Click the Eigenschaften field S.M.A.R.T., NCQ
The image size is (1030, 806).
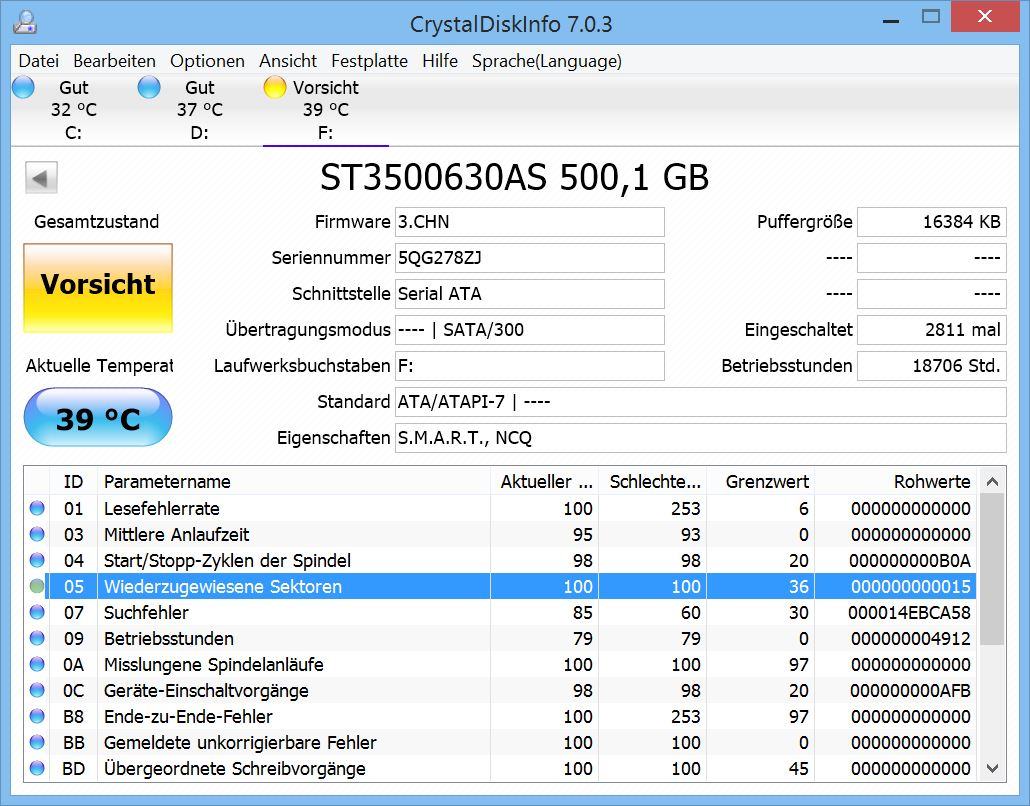pos(700,438)
